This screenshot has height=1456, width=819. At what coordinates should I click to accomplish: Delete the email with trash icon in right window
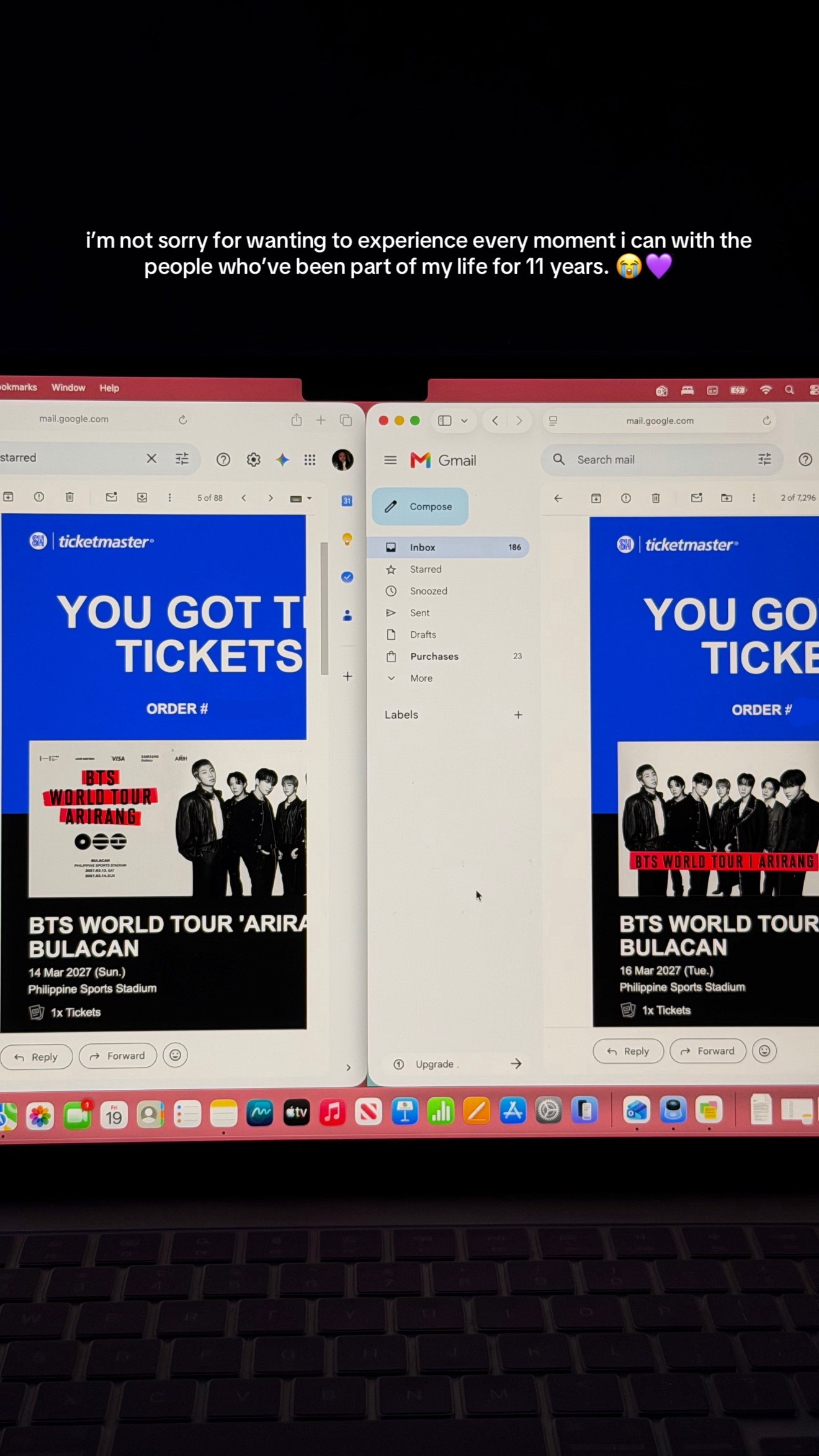coord(656,498)
